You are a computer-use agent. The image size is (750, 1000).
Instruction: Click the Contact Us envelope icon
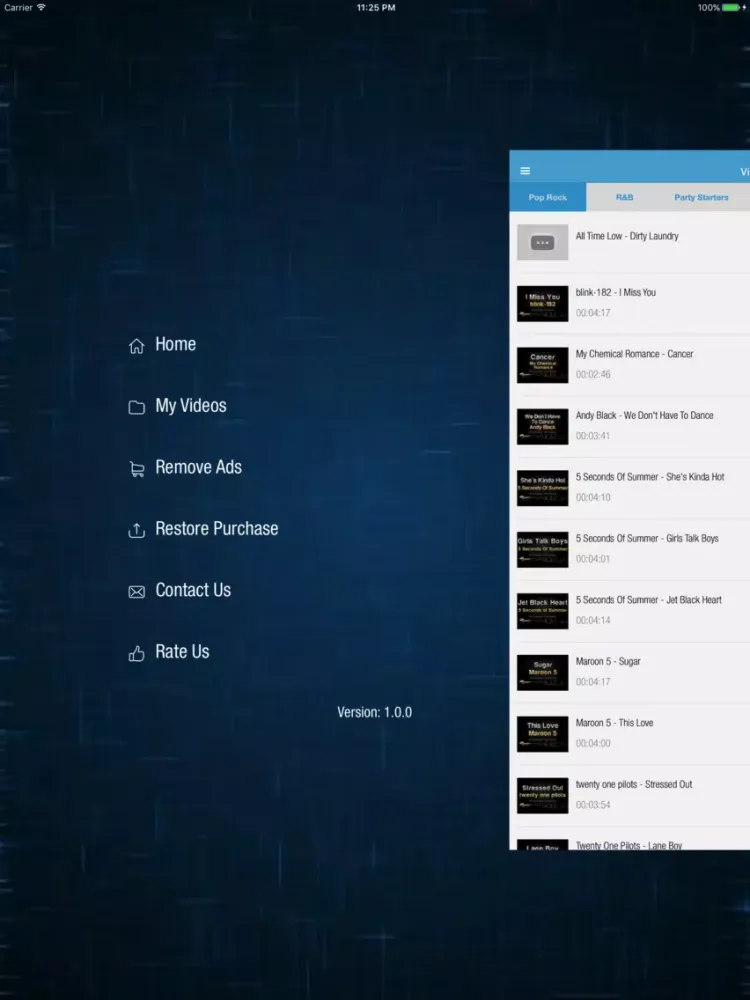(136, 592)
